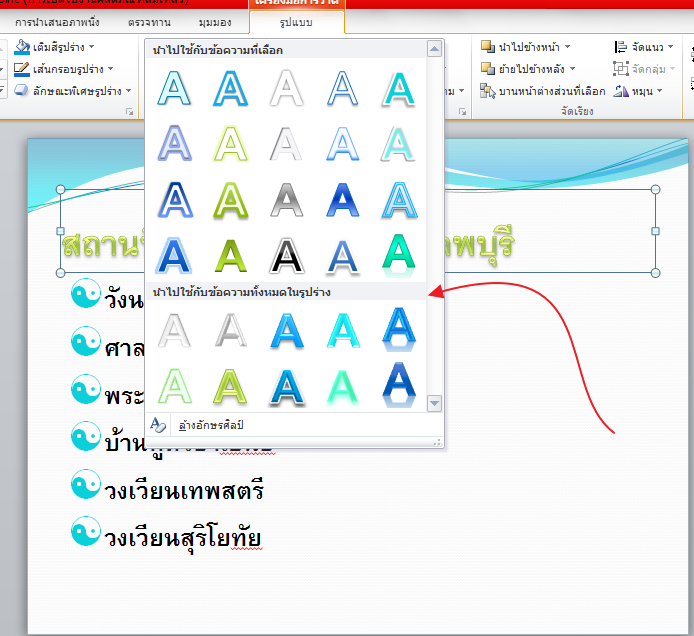Click the yin-yang bullet beside วงเวียนสุริโยทัย
This screenshot has width=694, height=636.
click(x=86, y=531)
